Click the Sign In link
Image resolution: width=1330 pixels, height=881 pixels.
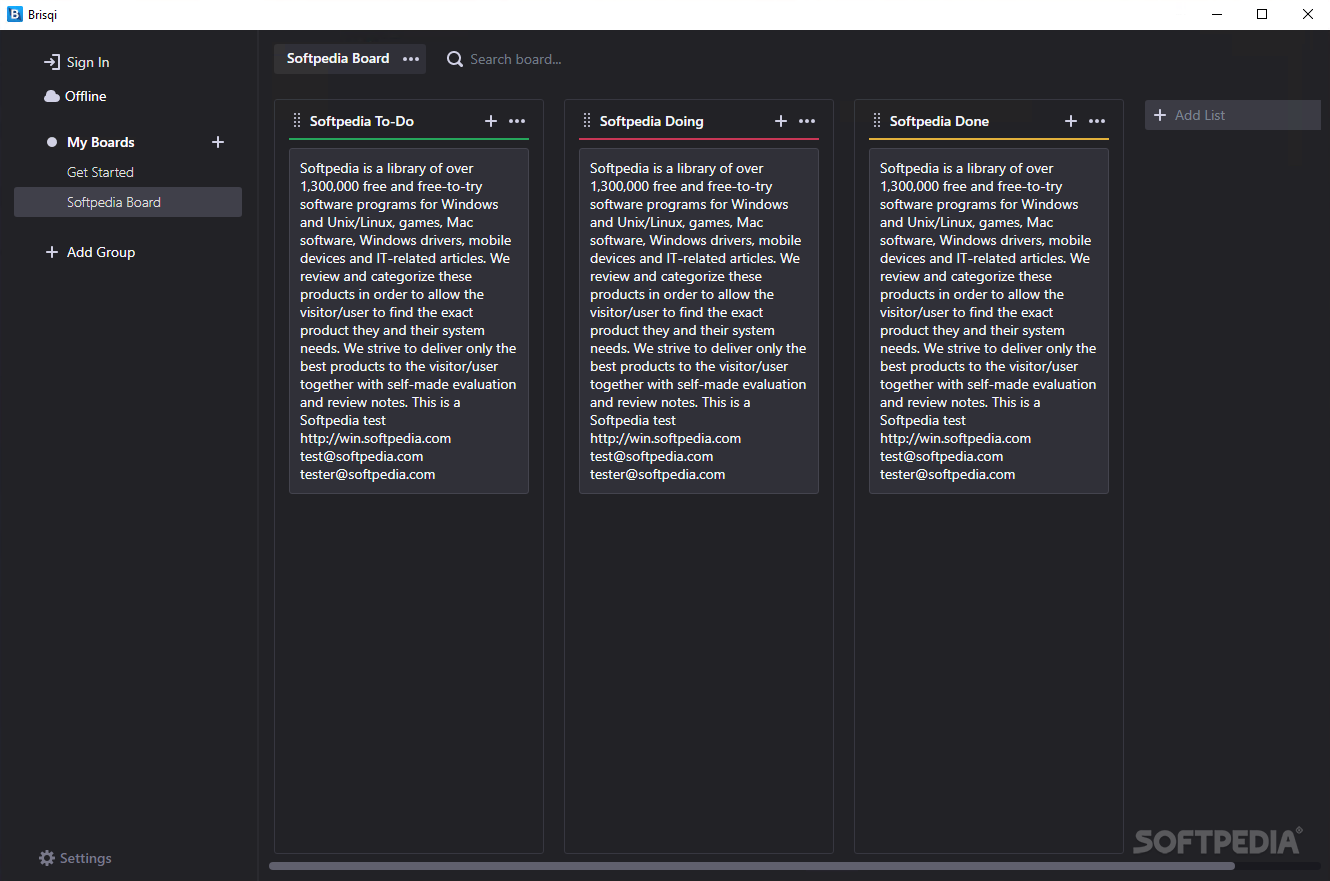pos(88,62)
